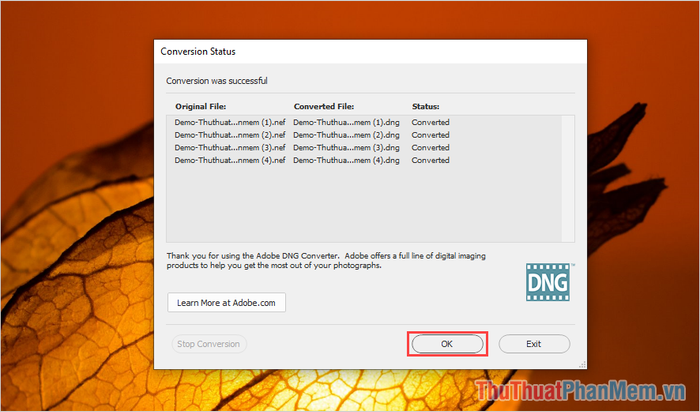The height and width of the screenshot is (412, 700).
Task: Select original file Demo-Thuthuat...nmem (2).nef
Action: pyautogui.click(x=230, y=135)
